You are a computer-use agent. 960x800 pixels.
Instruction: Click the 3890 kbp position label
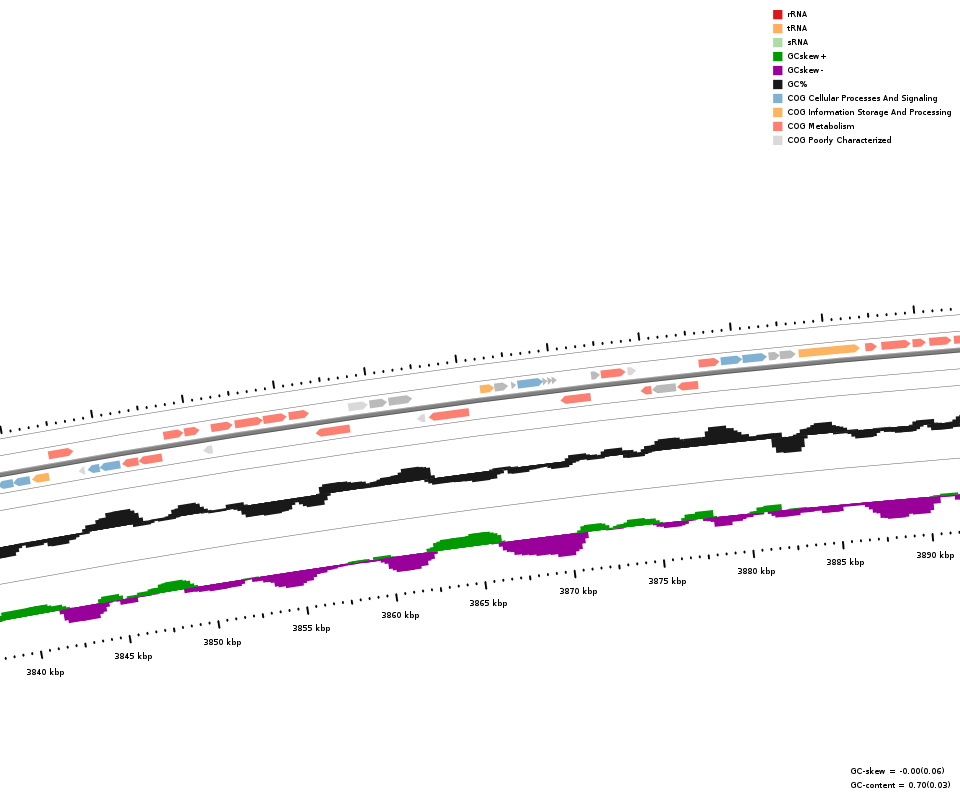(x=935, y=555)
